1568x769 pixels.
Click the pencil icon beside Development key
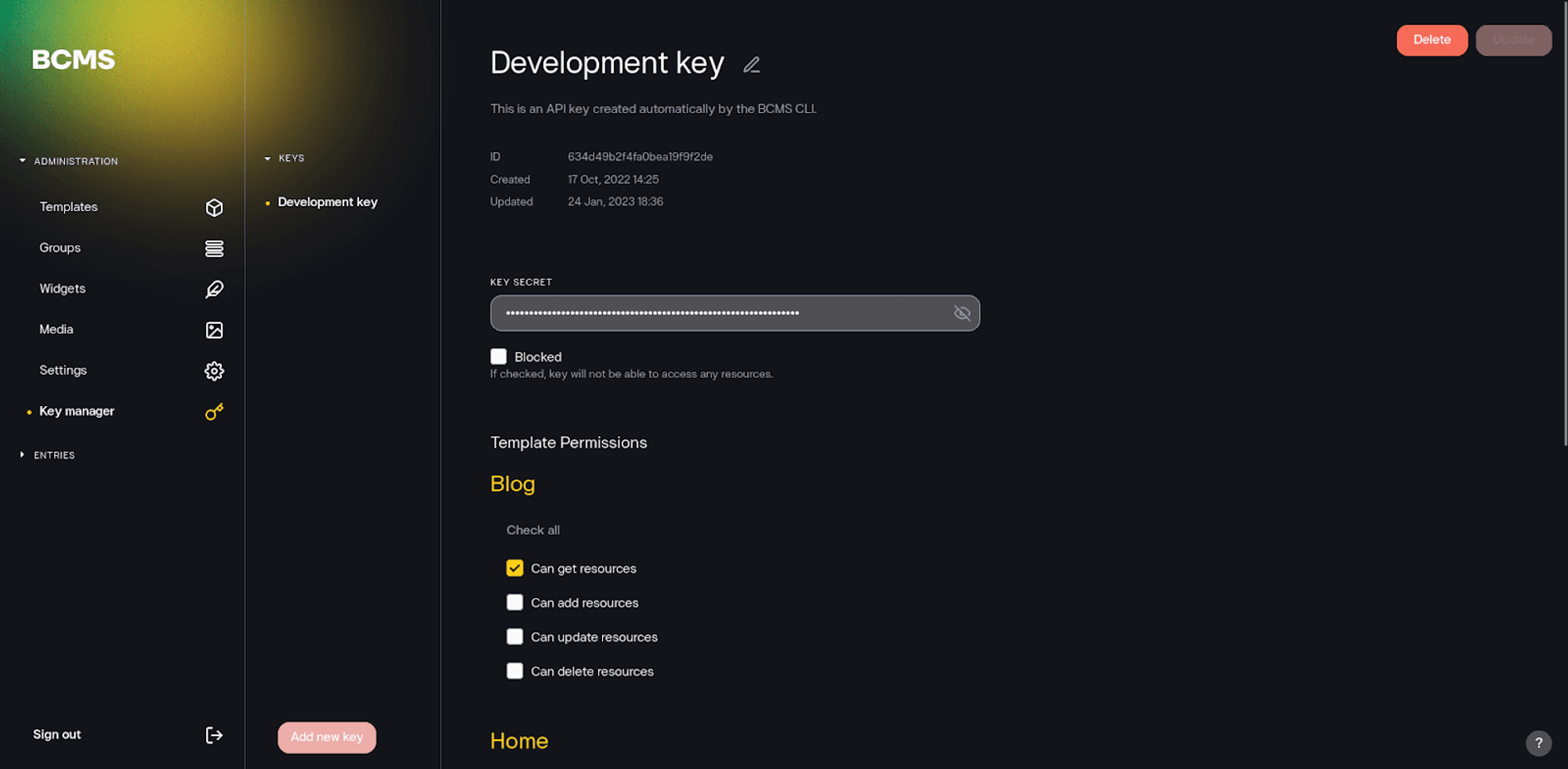coord(751,65)
